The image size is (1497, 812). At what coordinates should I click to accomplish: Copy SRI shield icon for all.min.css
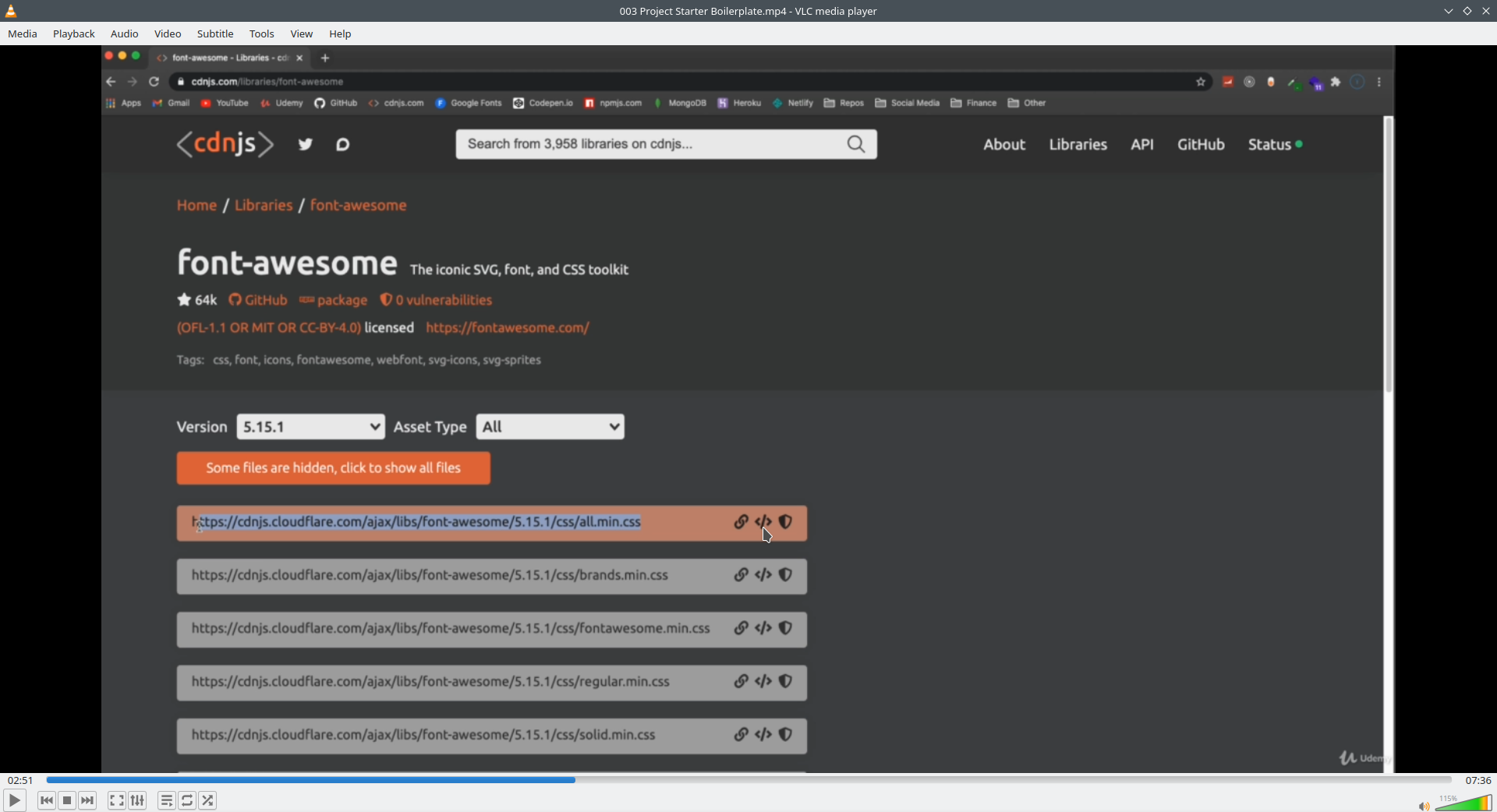[786, 522]
